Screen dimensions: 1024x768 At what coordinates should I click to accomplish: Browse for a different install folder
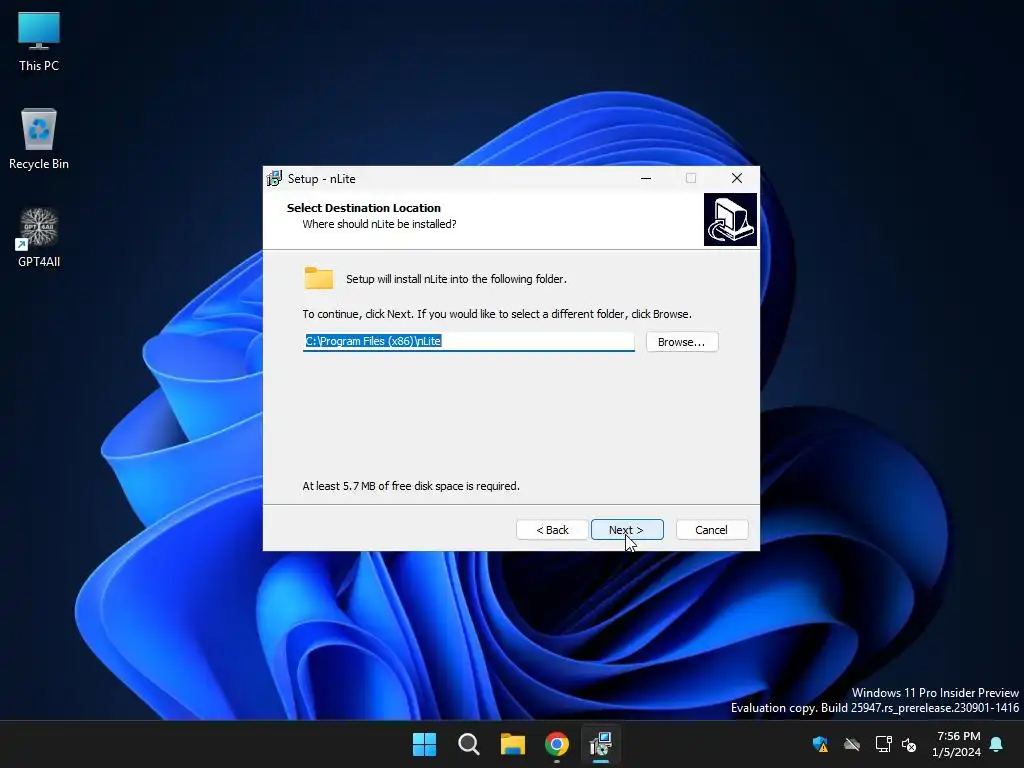coord(682,342)
